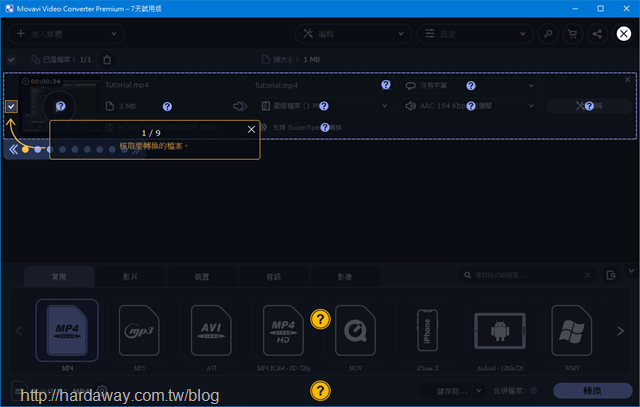This screenshot has height=407, width=640.
Task: Show previous format presets with left arrow
Action: pyautogui.click(x=19, y=331)
